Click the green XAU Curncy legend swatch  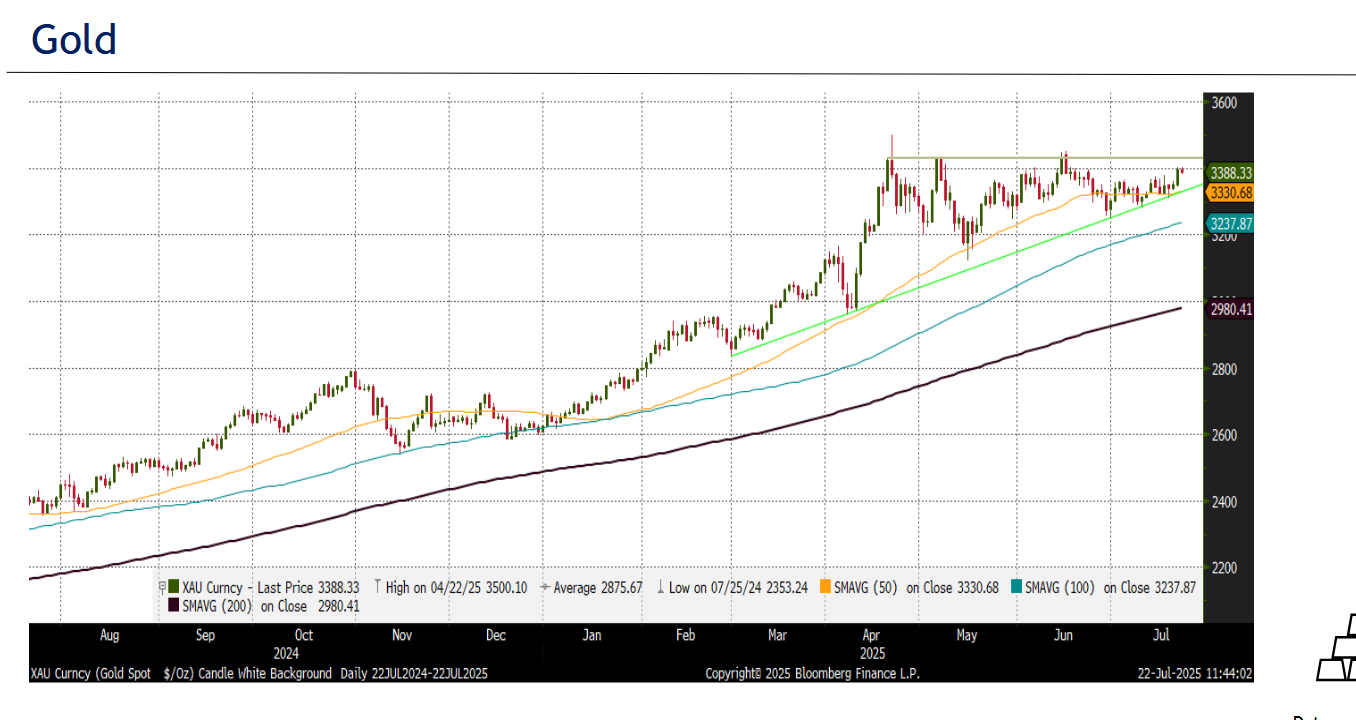pyautogui.click(x=174, y=588)
